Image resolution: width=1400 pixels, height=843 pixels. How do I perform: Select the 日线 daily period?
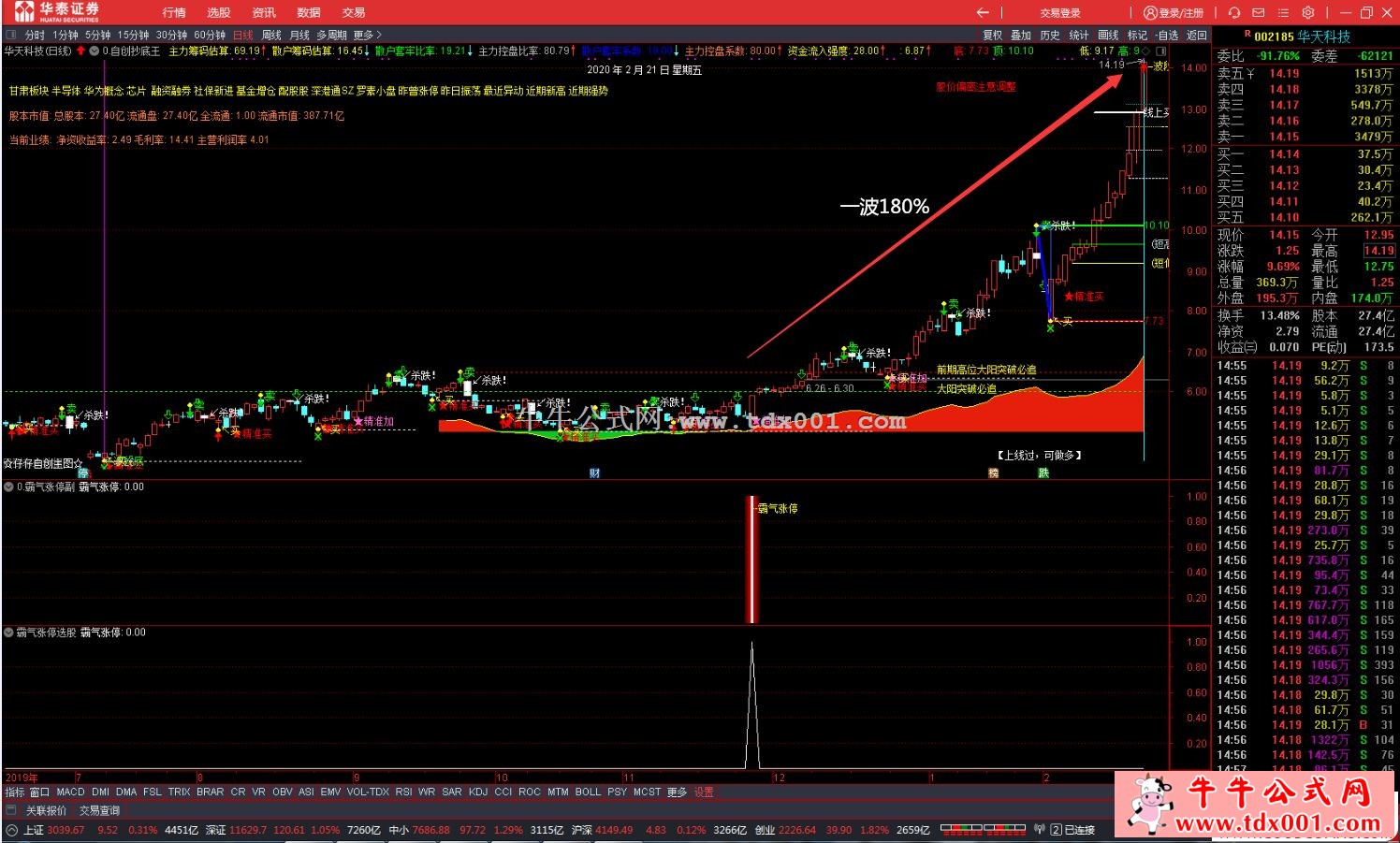(x=243, y=35)
